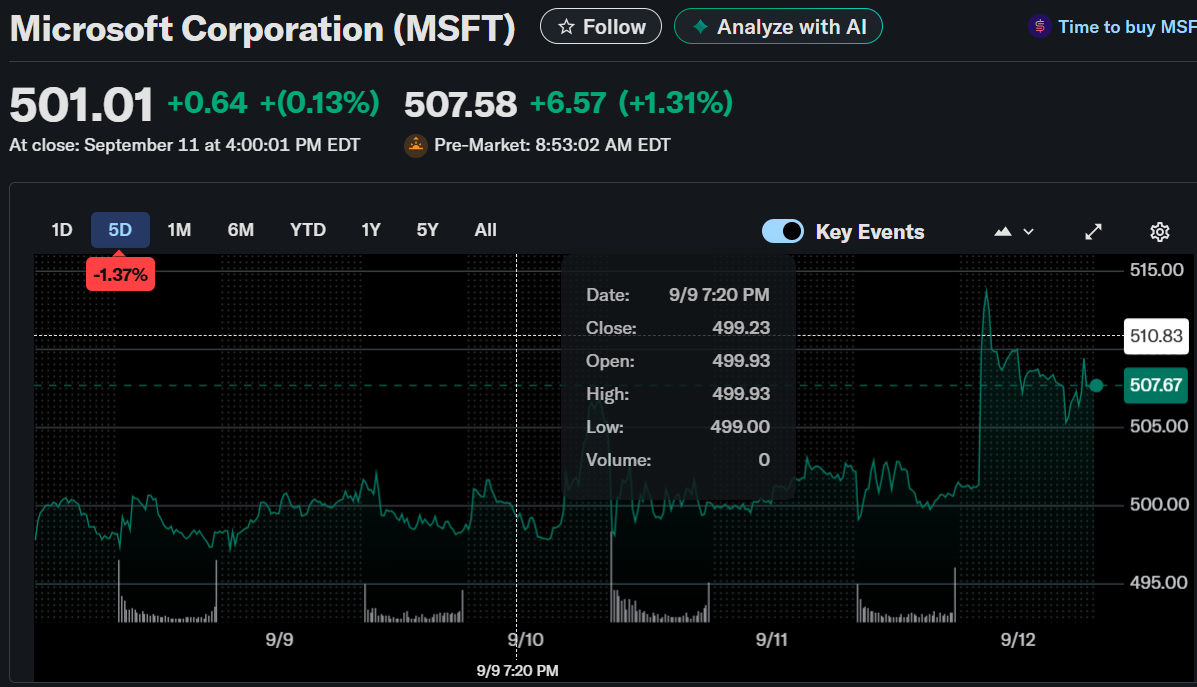Toggle the Key Events switch
1197x687 pixels.
click(782, 231)
